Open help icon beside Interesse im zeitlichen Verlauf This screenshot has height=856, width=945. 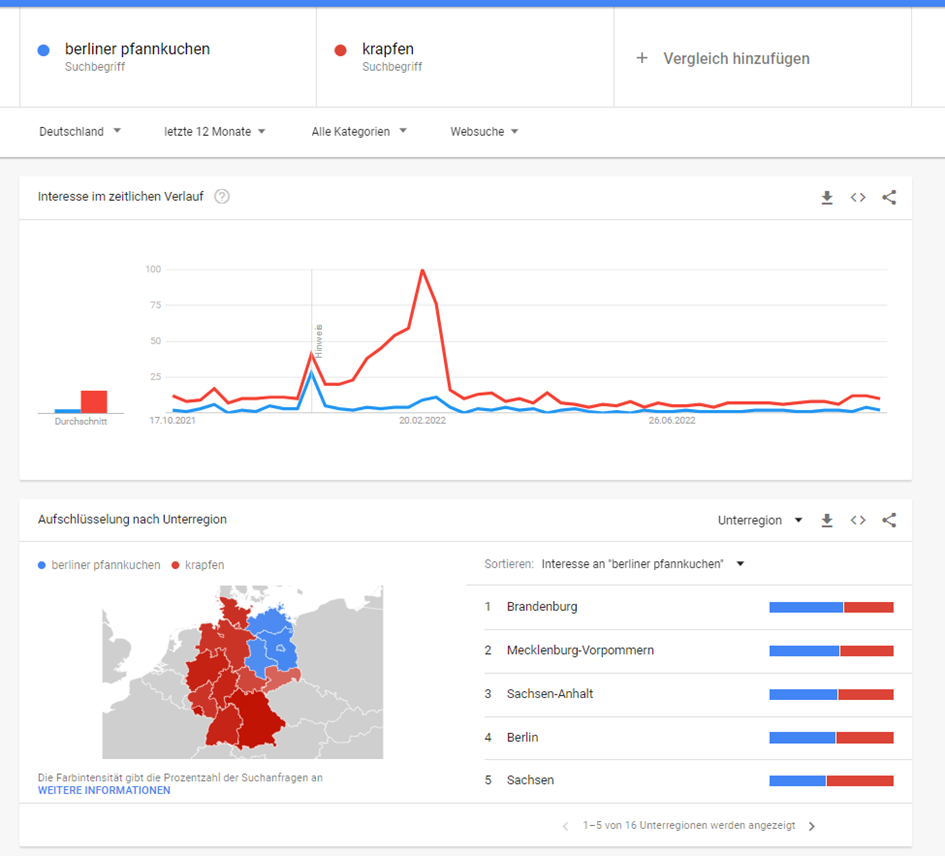coord(222,196)
